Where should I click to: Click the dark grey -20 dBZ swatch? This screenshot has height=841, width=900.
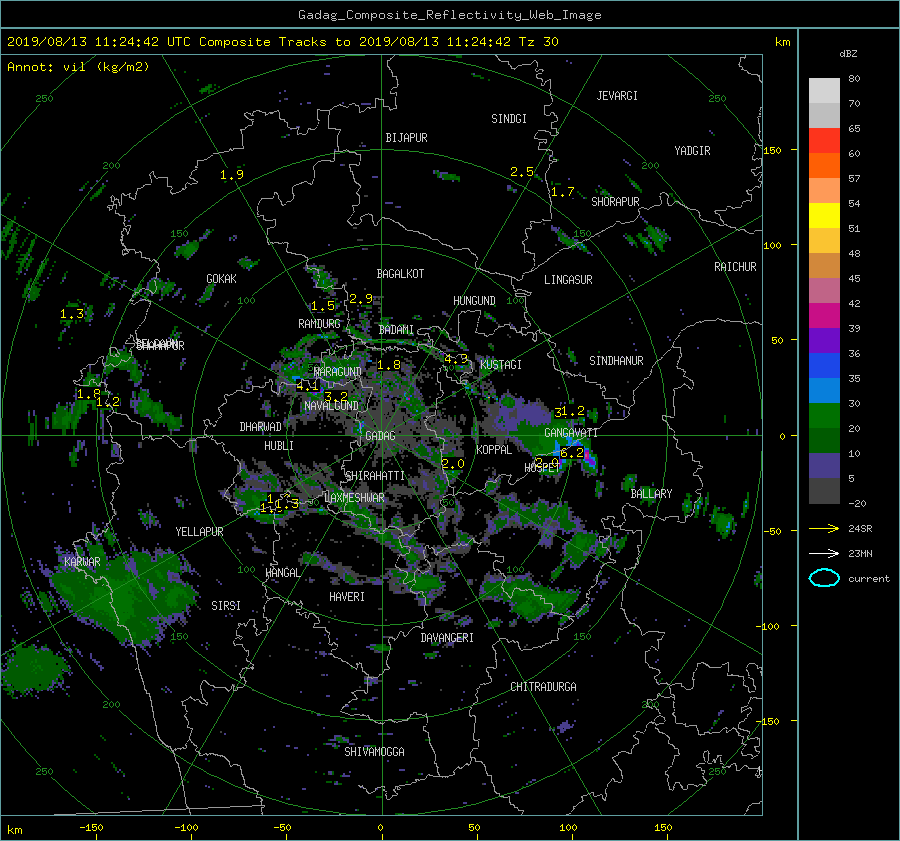click(x=824, y=490)
